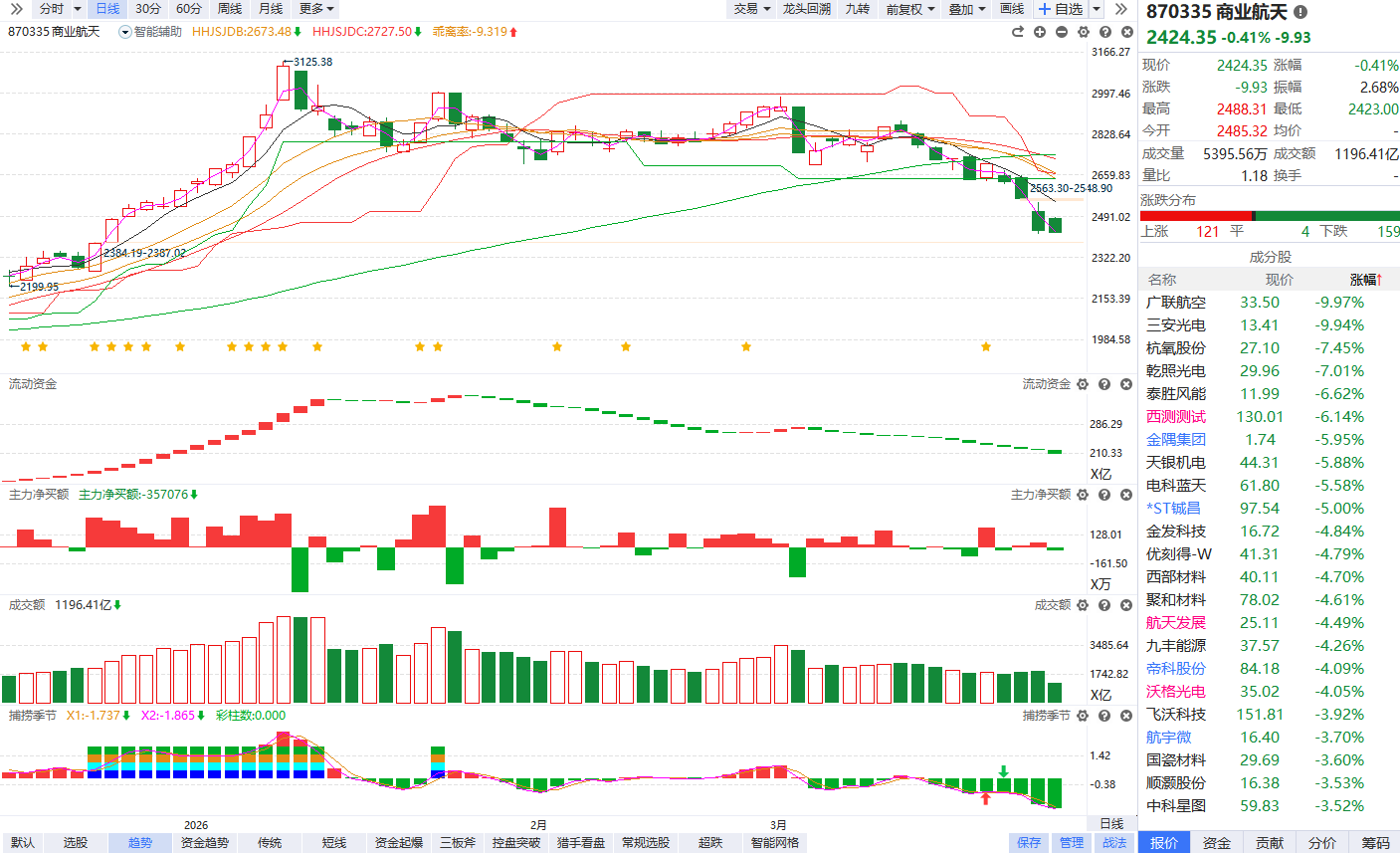Sort constituents by 涨幅 column header
This screenshot has height=853, width=1400.
[1365, 280]
